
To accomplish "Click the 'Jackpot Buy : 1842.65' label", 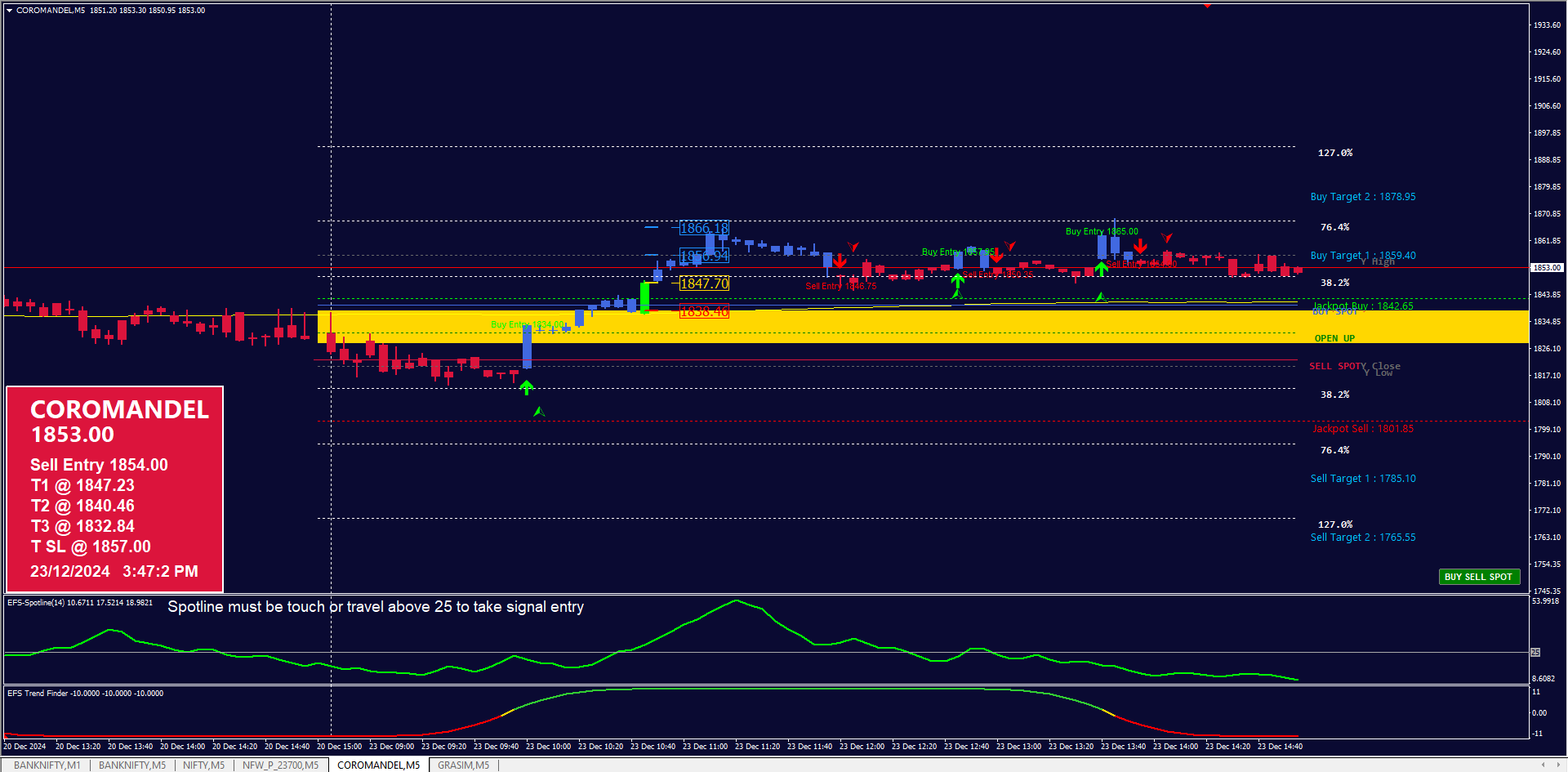I will (x=1363, y=306).
